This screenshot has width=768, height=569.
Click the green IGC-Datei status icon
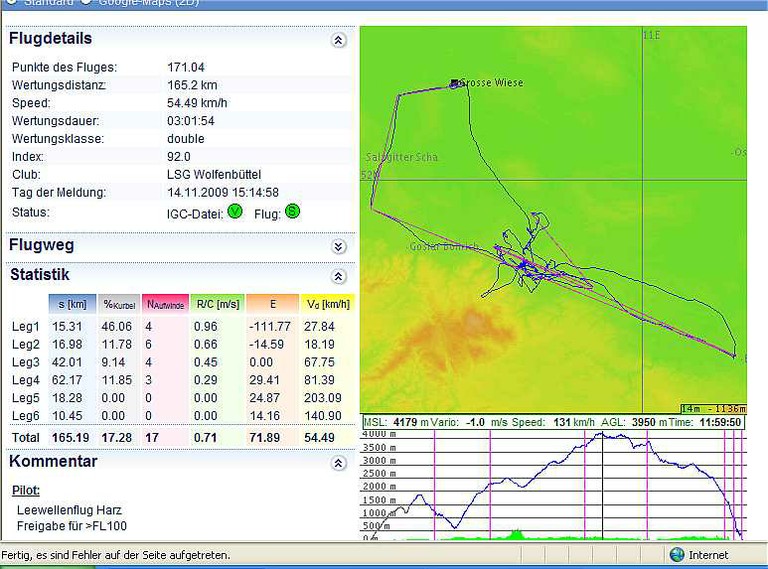[235, 212]
